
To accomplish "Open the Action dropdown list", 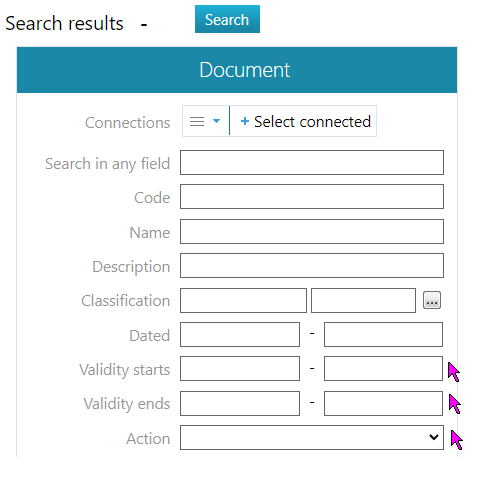I will point(312,438).
